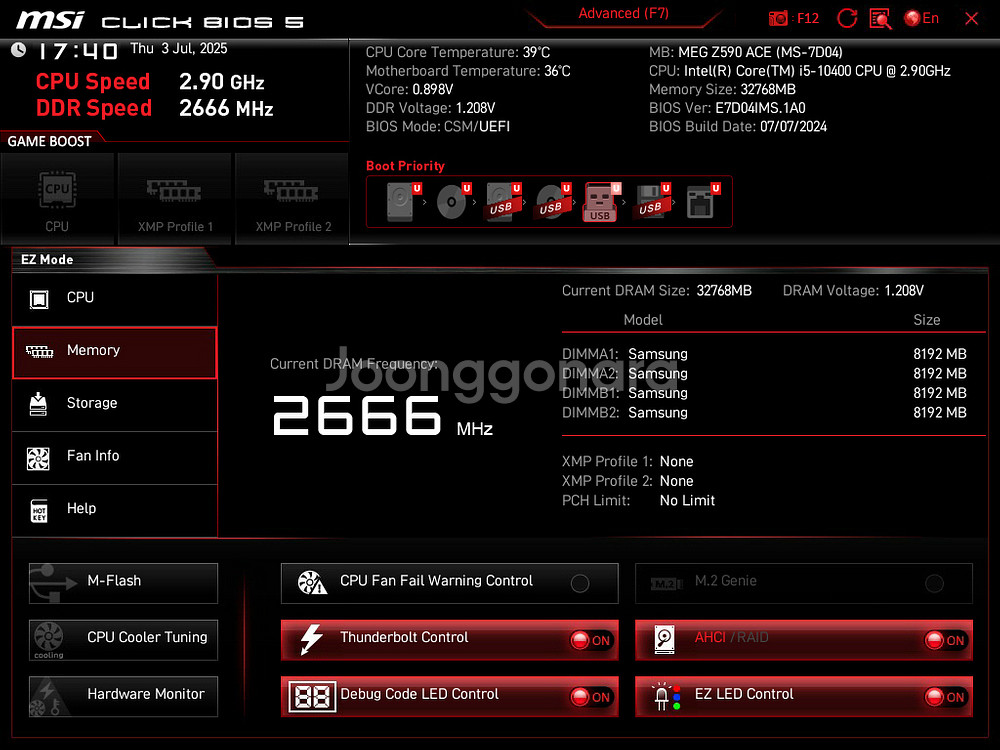Click the EZ Mode header label
The width and height of the screenshot is (1000, 750).
click(47, 260)
